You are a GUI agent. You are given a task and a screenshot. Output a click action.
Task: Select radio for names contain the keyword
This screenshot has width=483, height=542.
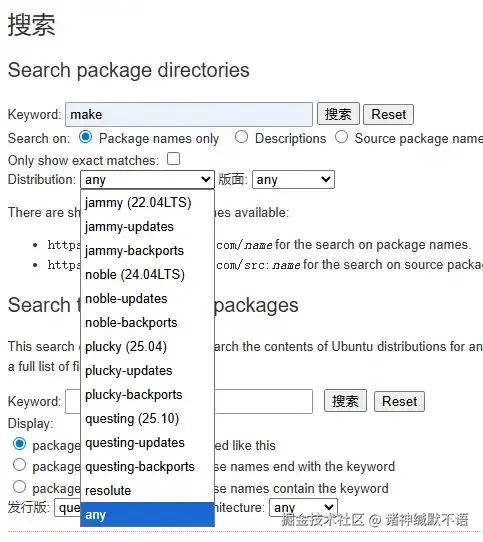click(19, 487)
